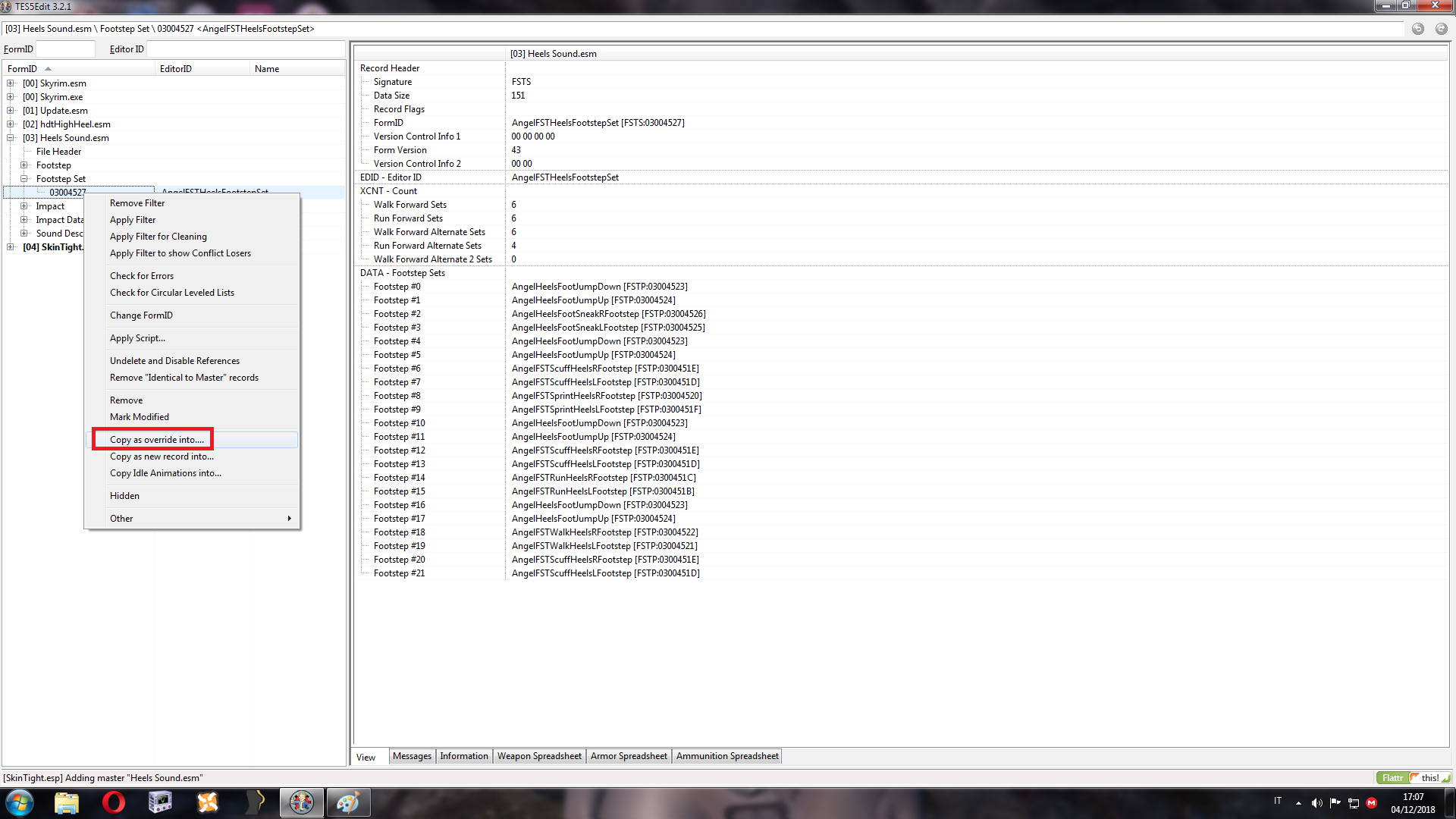
Task: Expand the [00] Skyrim.exe node
Action: tap(11, 97)
